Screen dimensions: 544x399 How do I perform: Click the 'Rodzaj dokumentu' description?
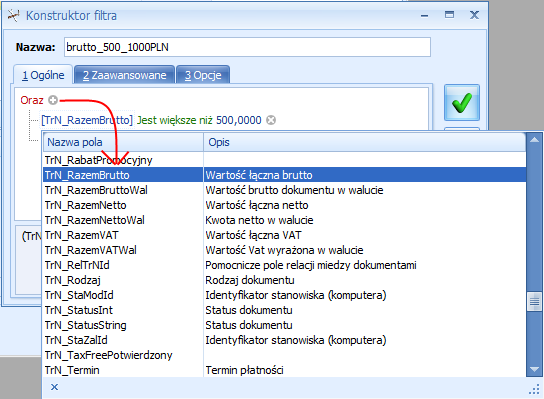[x=250, y=280]
